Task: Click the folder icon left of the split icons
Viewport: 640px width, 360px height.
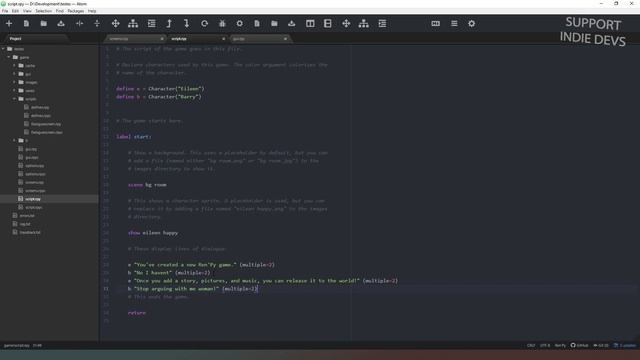Action: pyautogui.click(x=44, y=24)
